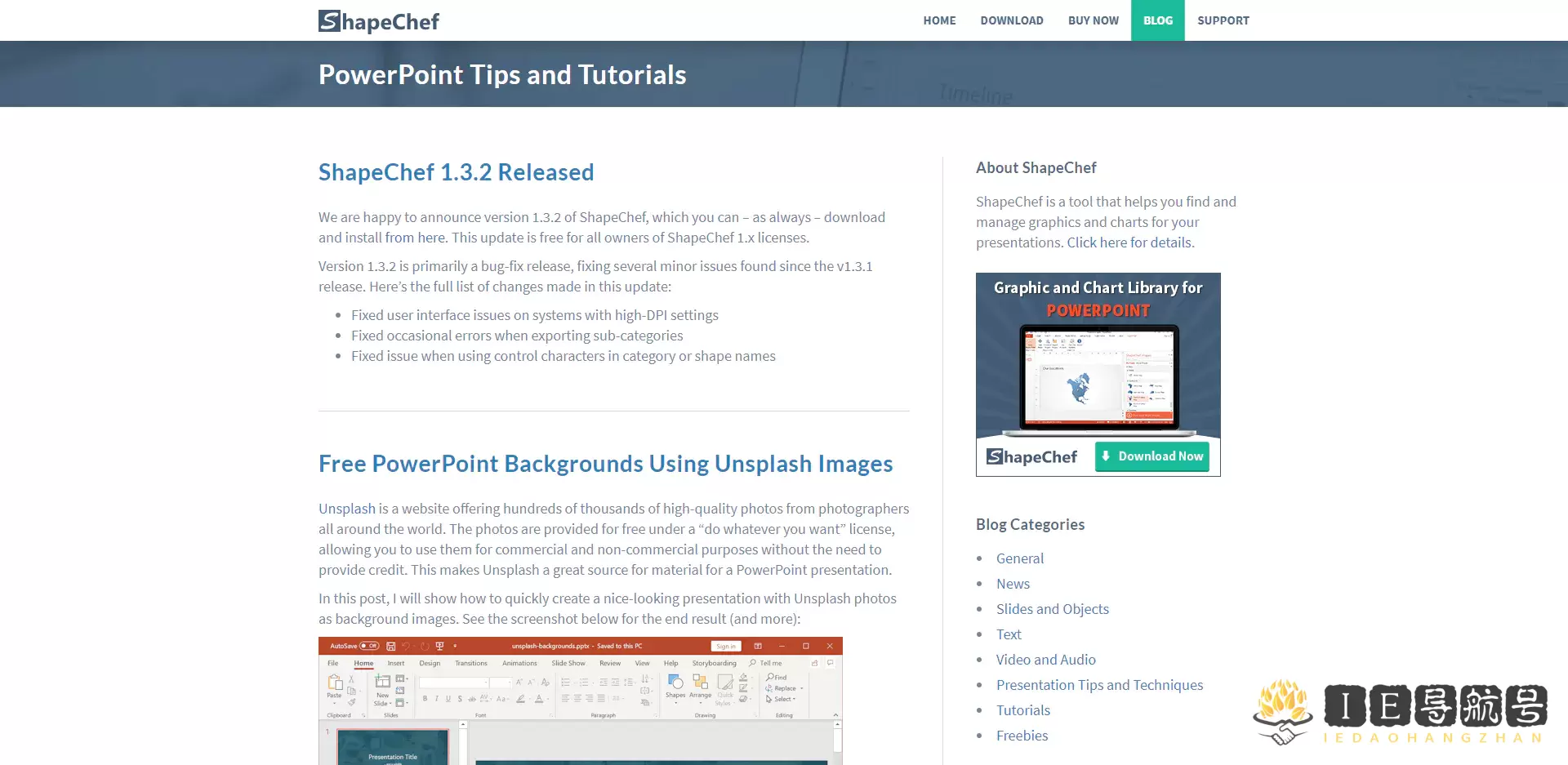
Task: Open the News blog category
Action: (x=1013, y=584)
